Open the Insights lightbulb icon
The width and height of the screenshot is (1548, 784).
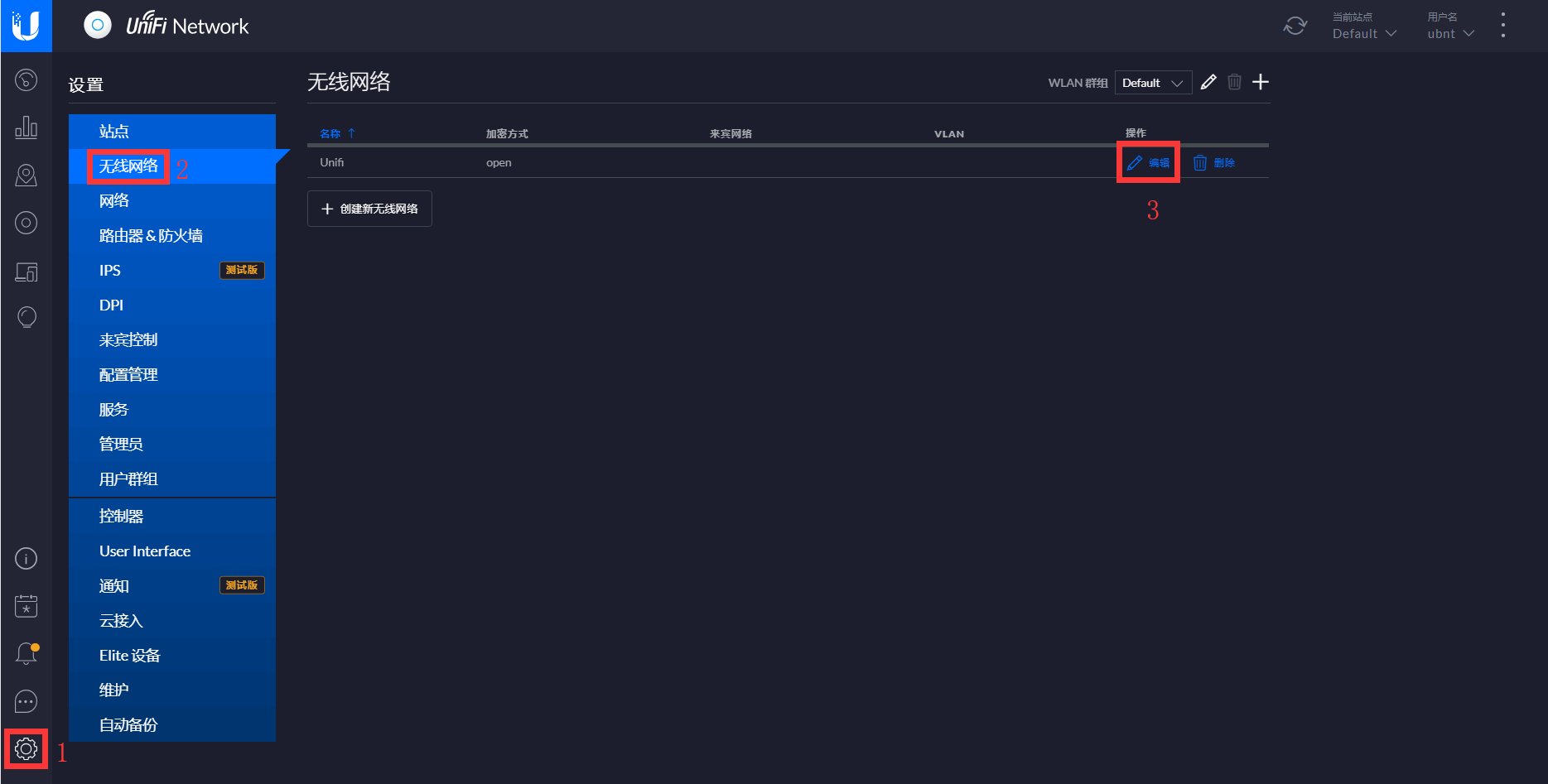tap(26, 316)
